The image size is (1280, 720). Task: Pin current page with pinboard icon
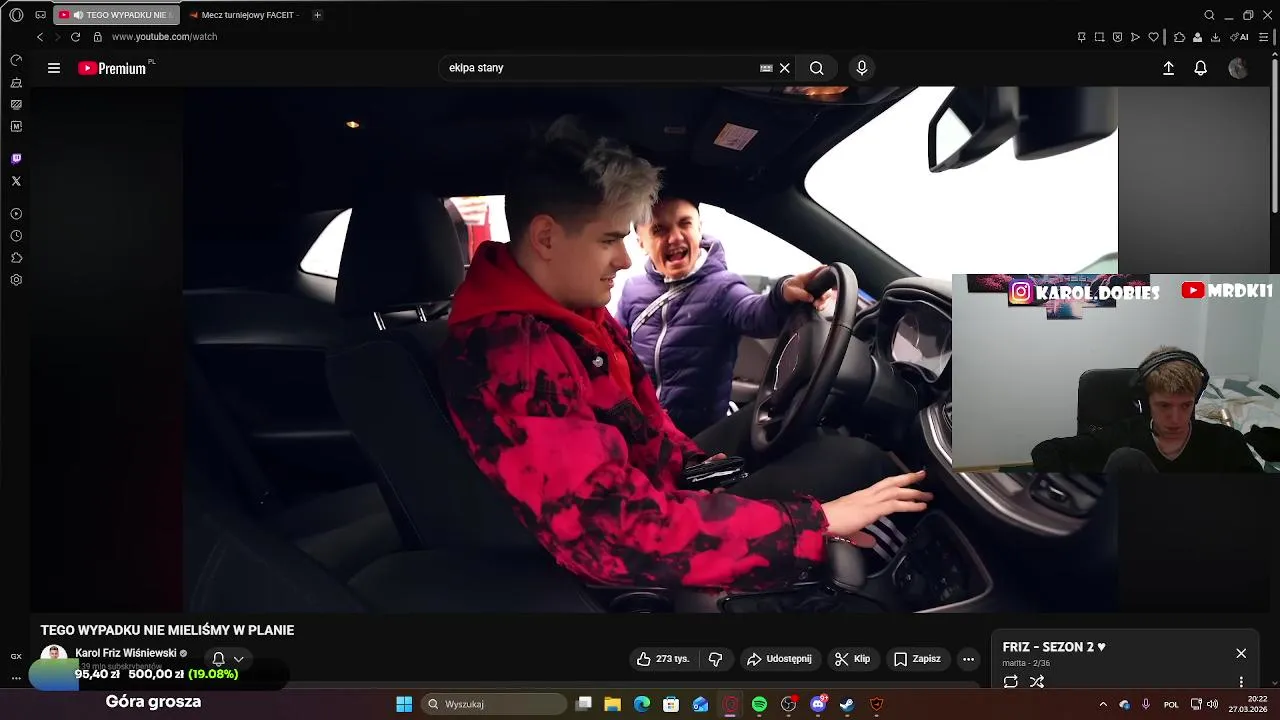pyautogui.click(x=1081, y=37)
